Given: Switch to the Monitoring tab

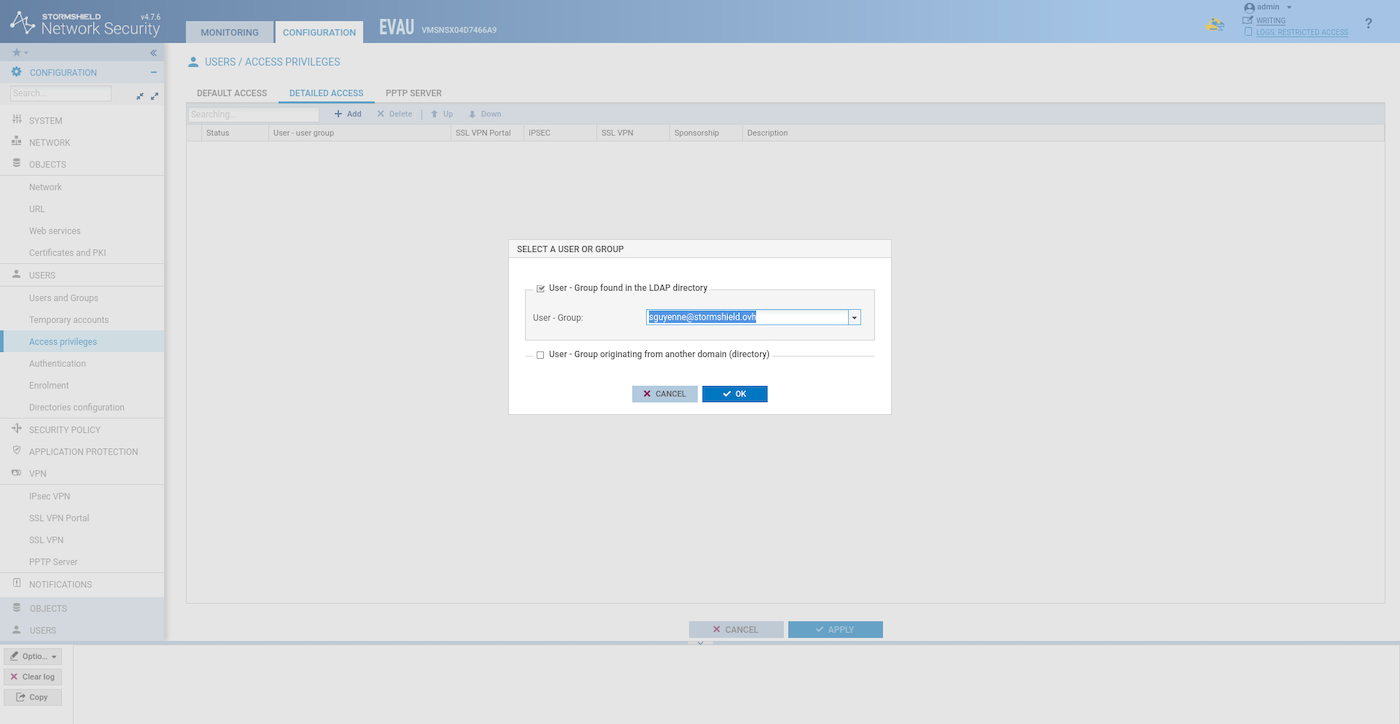Looking at the screenshot, I should [x=229, y=32].
